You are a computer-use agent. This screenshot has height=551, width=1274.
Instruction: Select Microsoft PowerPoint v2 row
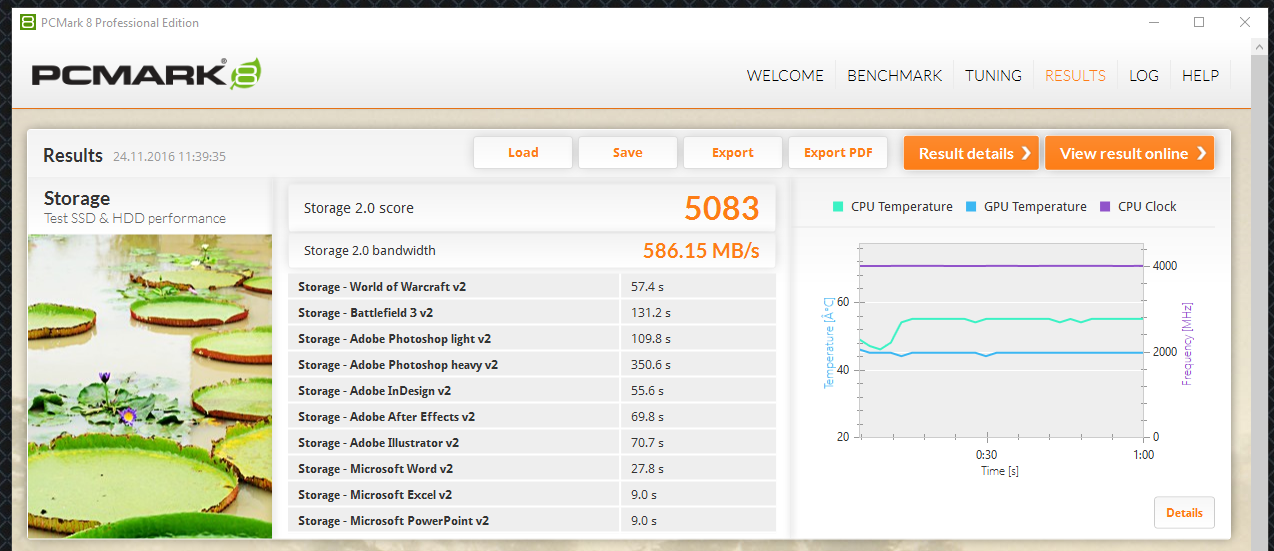532,521
